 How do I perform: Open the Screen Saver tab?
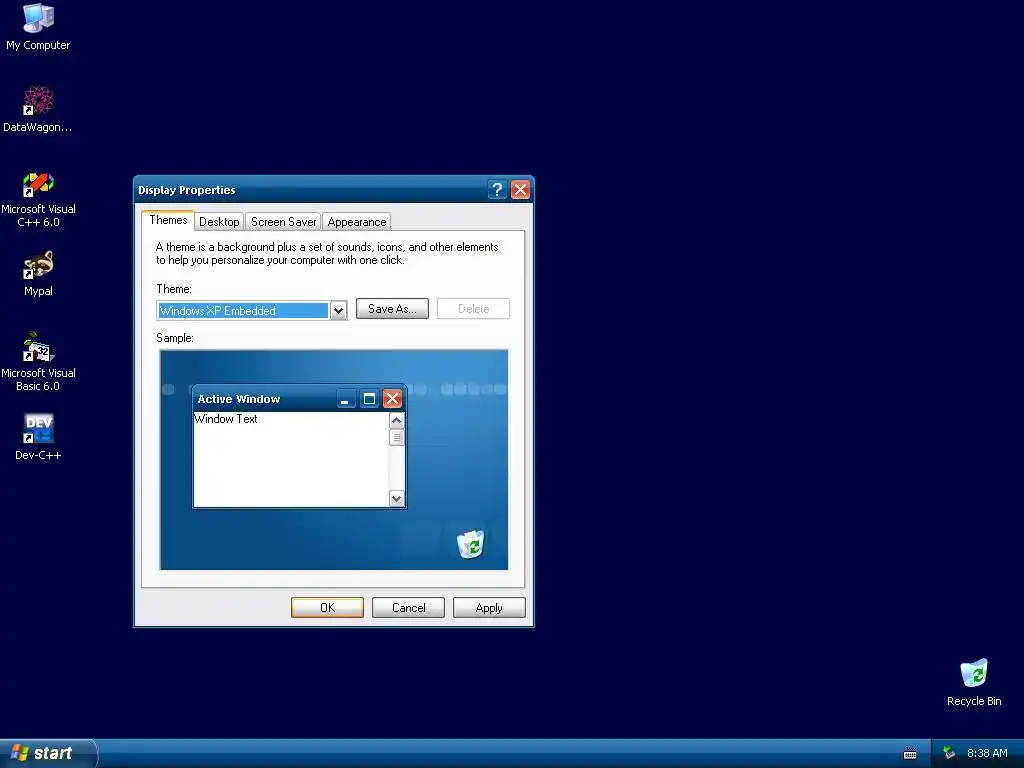(x=283, y=222)
